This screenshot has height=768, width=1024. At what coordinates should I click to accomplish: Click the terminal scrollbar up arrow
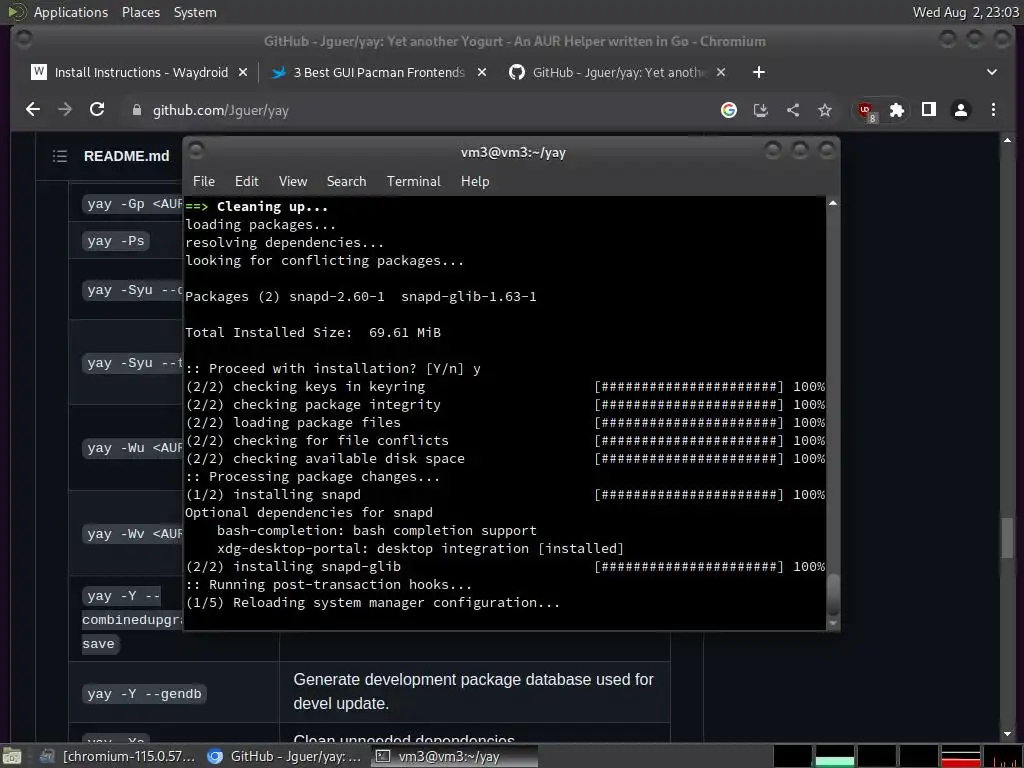833,204
